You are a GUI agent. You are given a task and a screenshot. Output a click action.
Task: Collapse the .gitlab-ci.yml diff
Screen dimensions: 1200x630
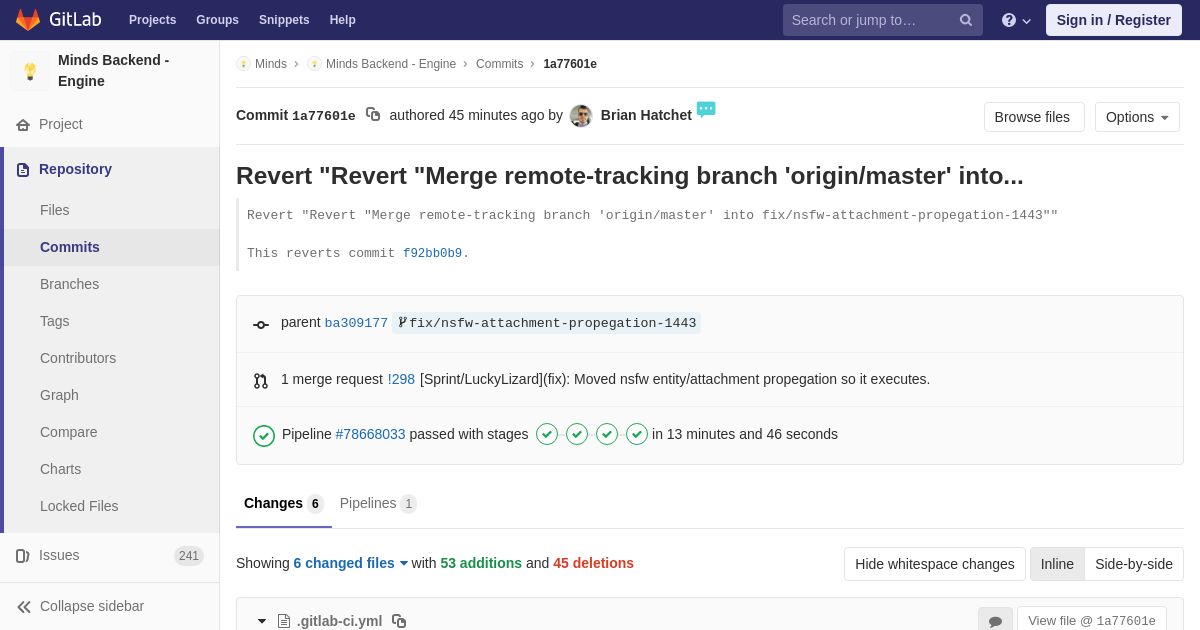[262, 621]
